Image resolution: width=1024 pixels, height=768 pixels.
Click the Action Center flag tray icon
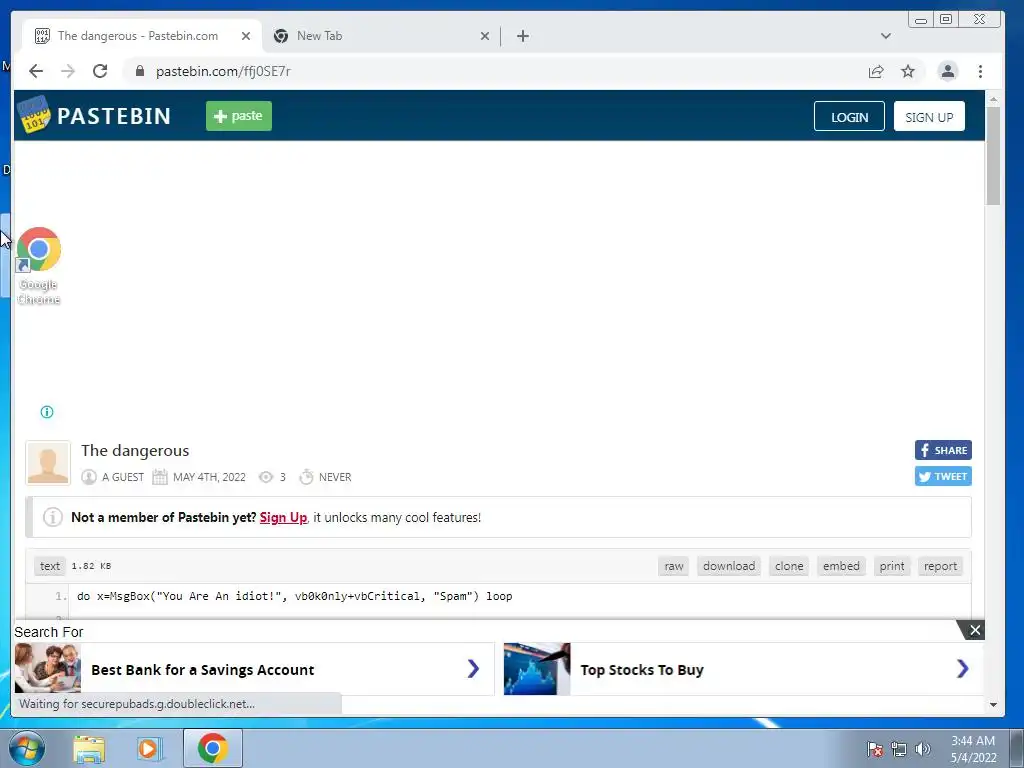[x=875, y=749]
